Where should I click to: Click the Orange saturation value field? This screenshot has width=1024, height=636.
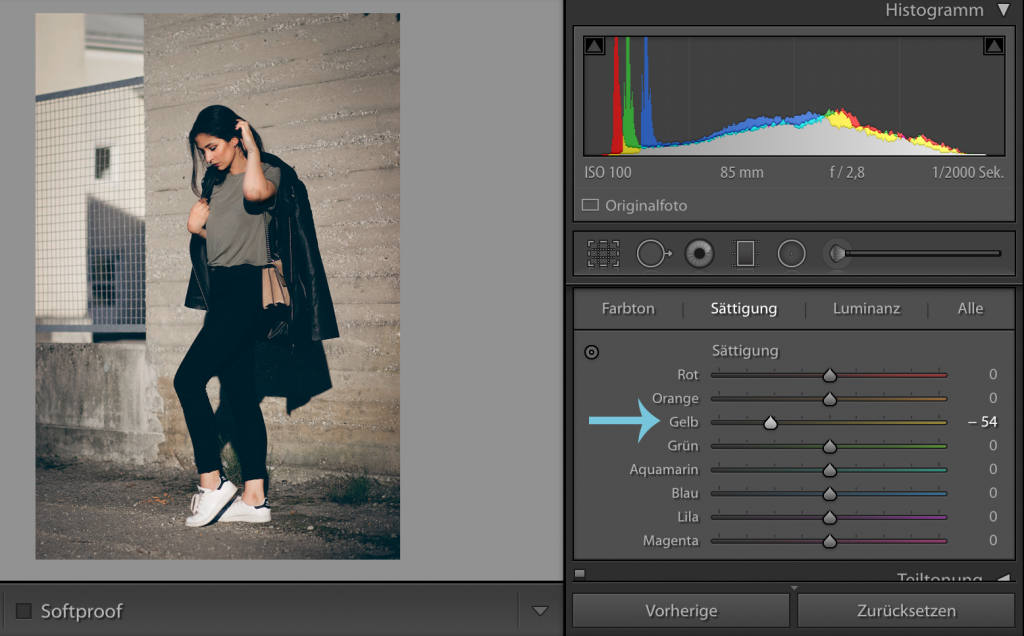tap(993, 398)
